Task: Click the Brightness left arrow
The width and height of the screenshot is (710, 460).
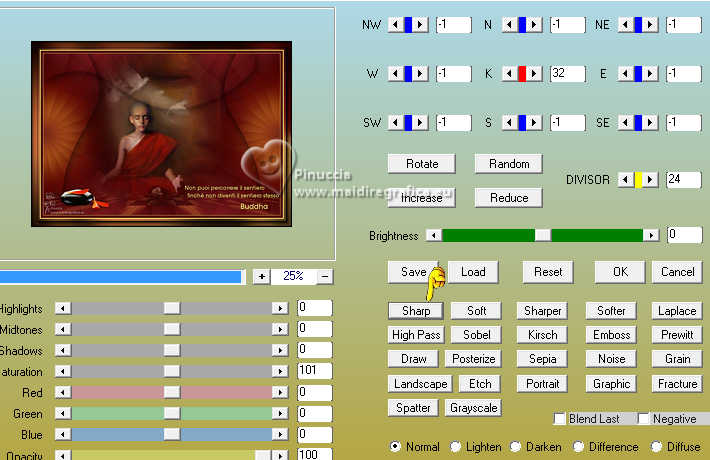Action: coord(434,235)
